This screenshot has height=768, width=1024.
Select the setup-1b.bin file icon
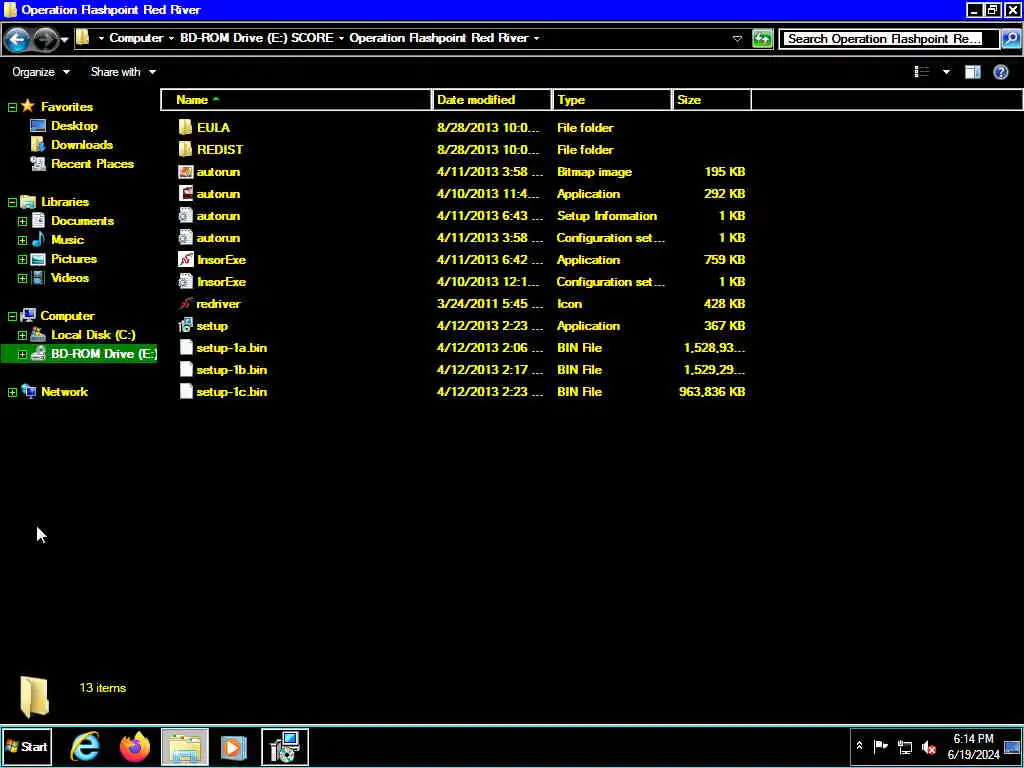pyautogui.click(x=185, y=370)
